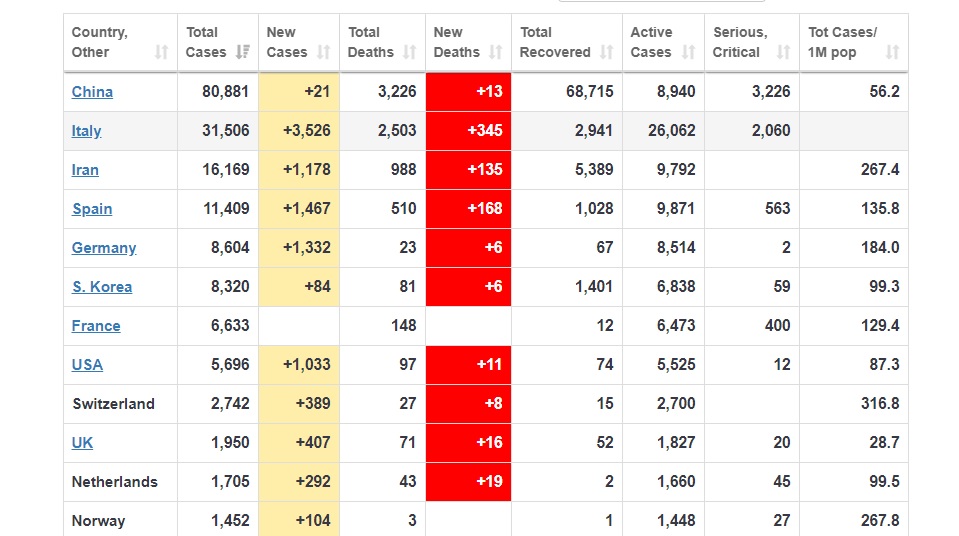Open the USA country link
Image resolution: width=959 pixels, height=536 pixels.
pos(87,365)
